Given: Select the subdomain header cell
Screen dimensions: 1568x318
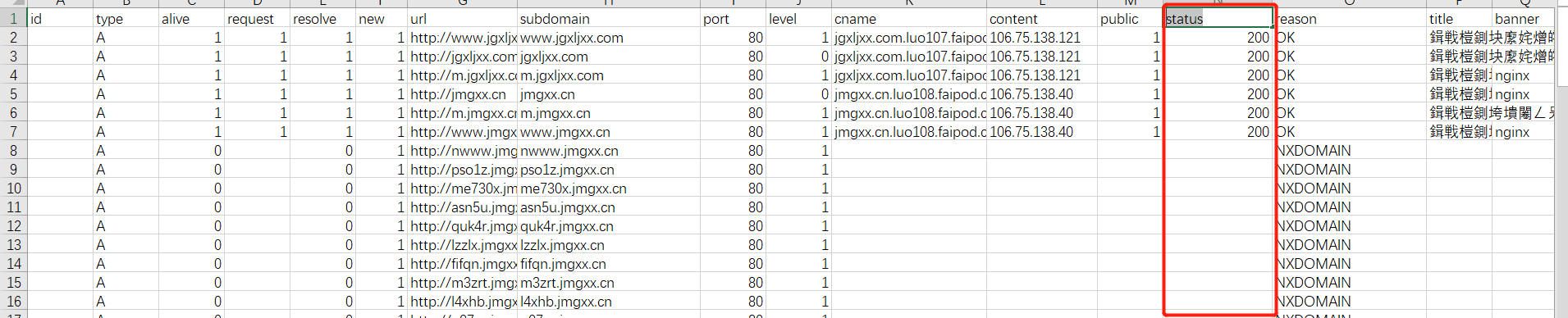Looking at the screenshot, I should click(609, 19).
